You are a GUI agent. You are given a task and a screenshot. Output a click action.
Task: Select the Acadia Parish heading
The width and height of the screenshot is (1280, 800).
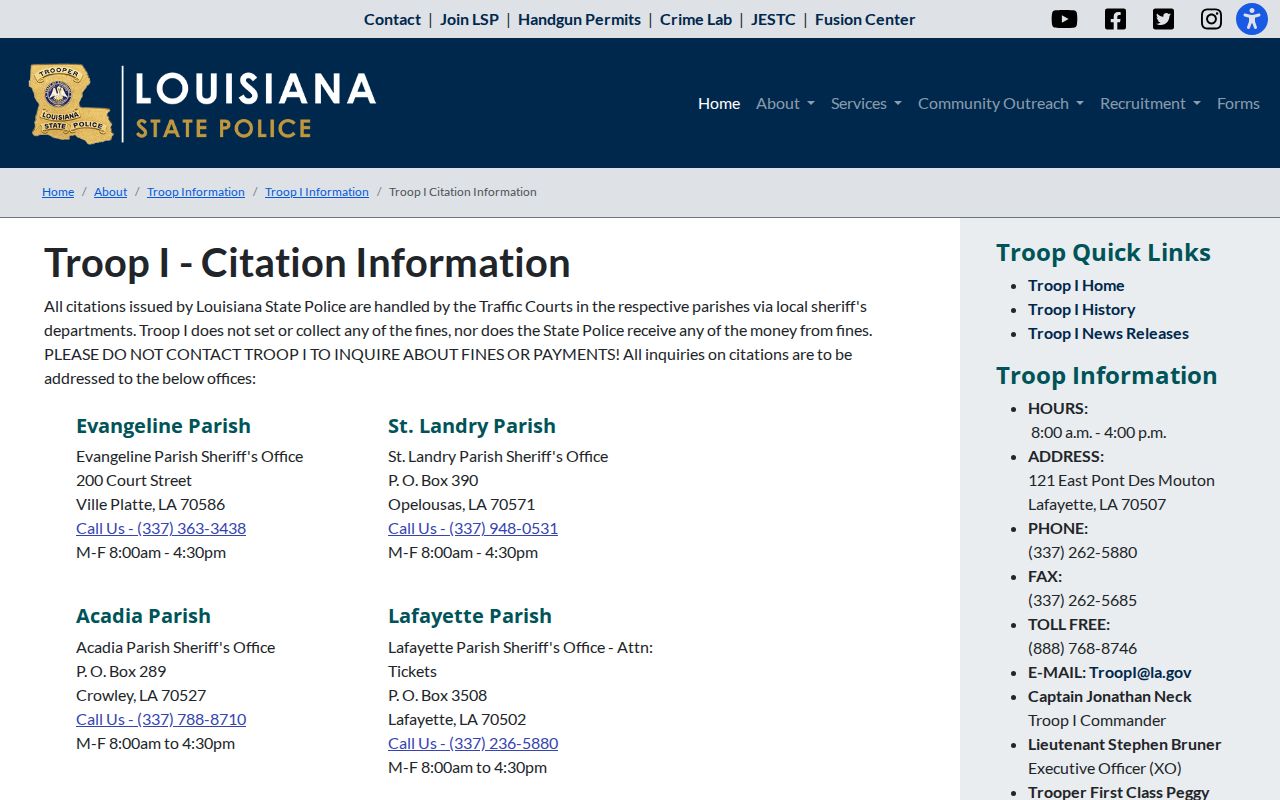click(143, 616)
